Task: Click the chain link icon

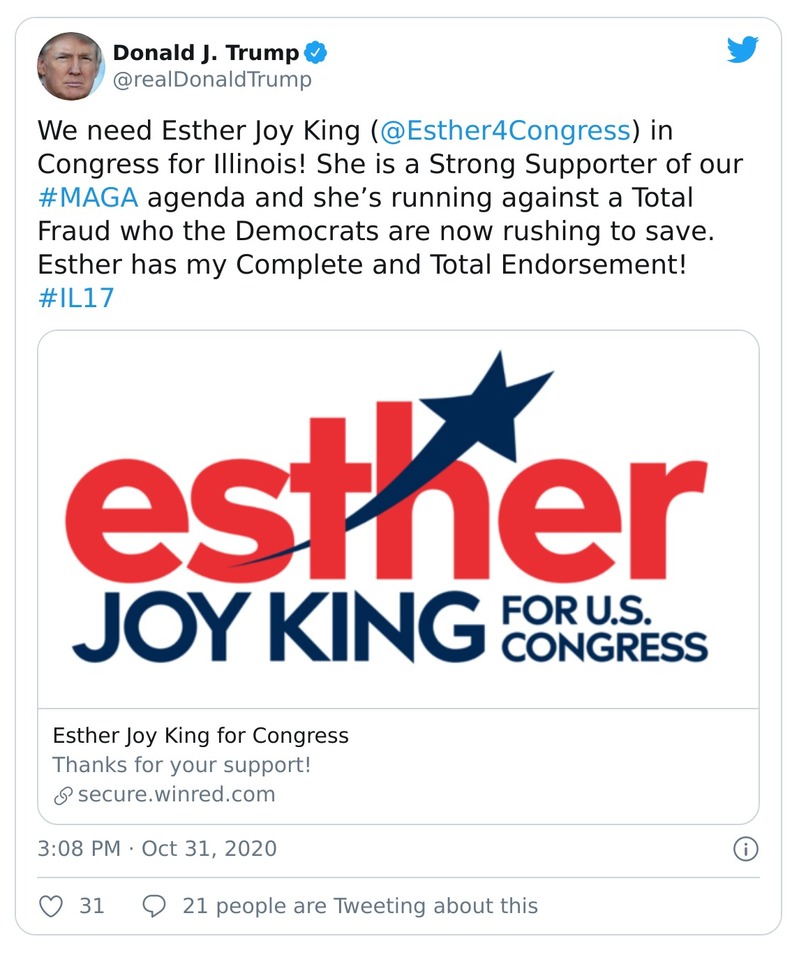Action: tap(63, 795)
